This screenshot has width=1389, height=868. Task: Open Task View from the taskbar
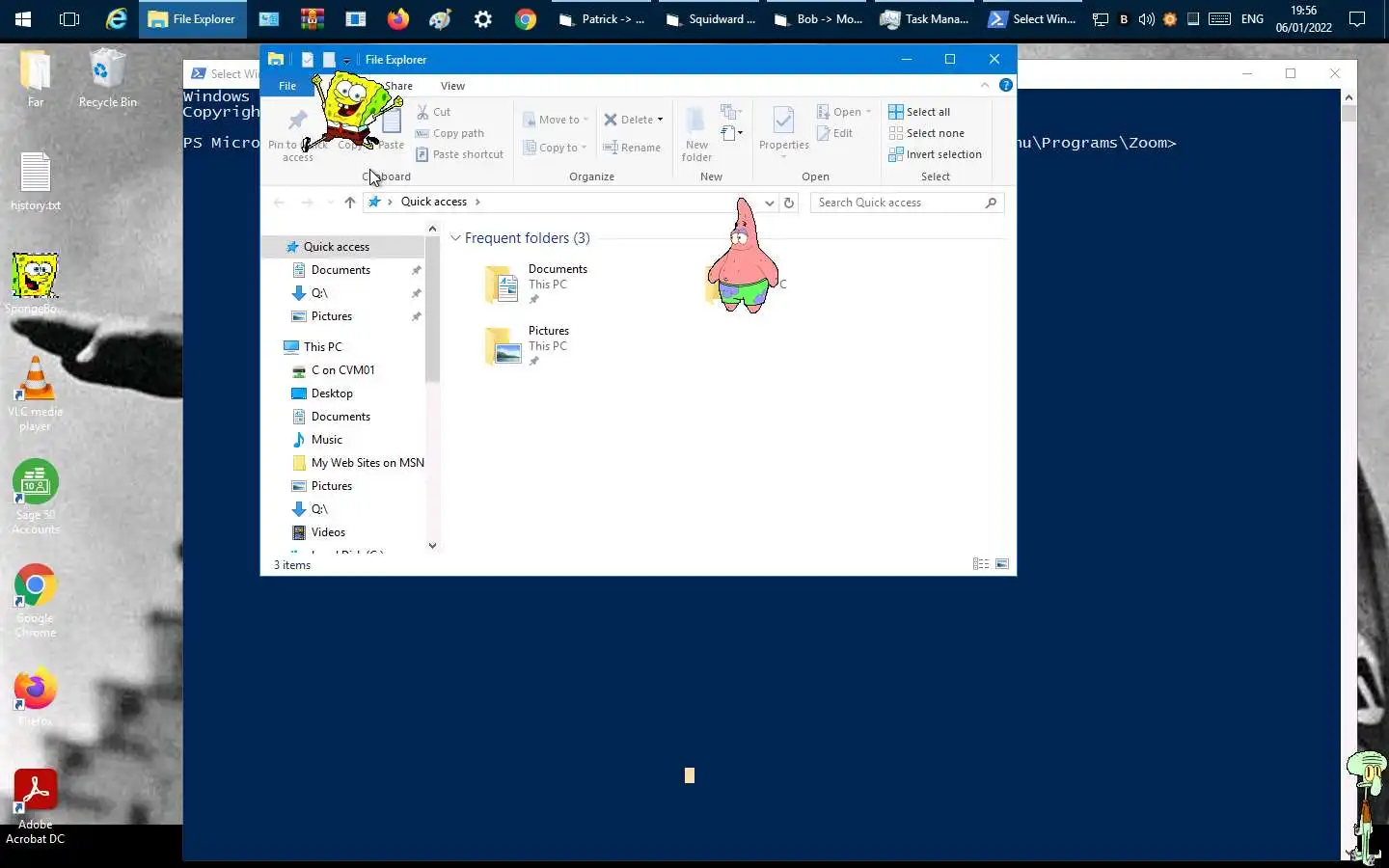coord(69,19)
